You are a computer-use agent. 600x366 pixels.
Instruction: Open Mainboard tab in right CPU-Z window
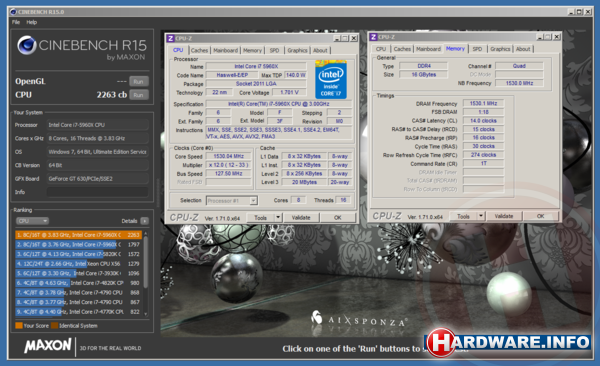pyautogui.click(x=428, y=49)
